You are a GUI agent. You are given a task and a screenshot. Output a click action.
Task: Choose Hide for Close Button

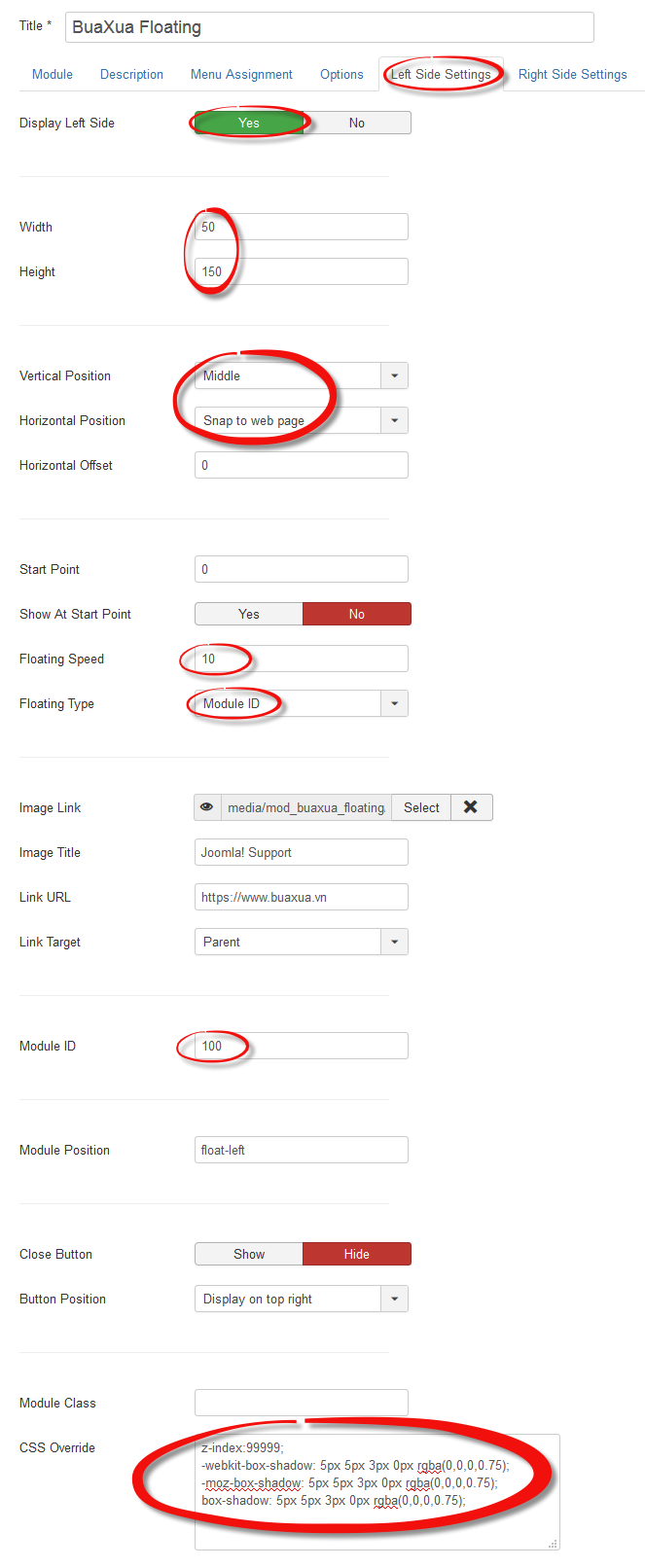click(x=357, y=1254)
